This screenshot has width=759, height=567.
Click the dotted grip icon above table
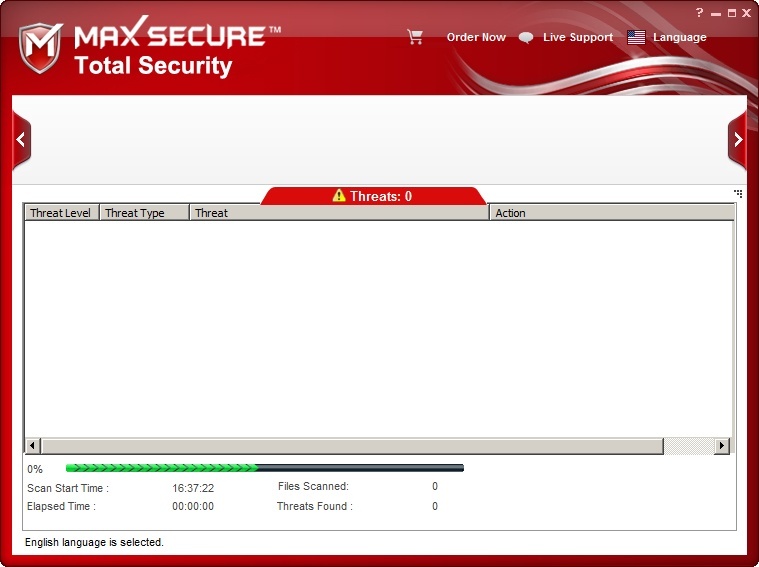(738, 194)
